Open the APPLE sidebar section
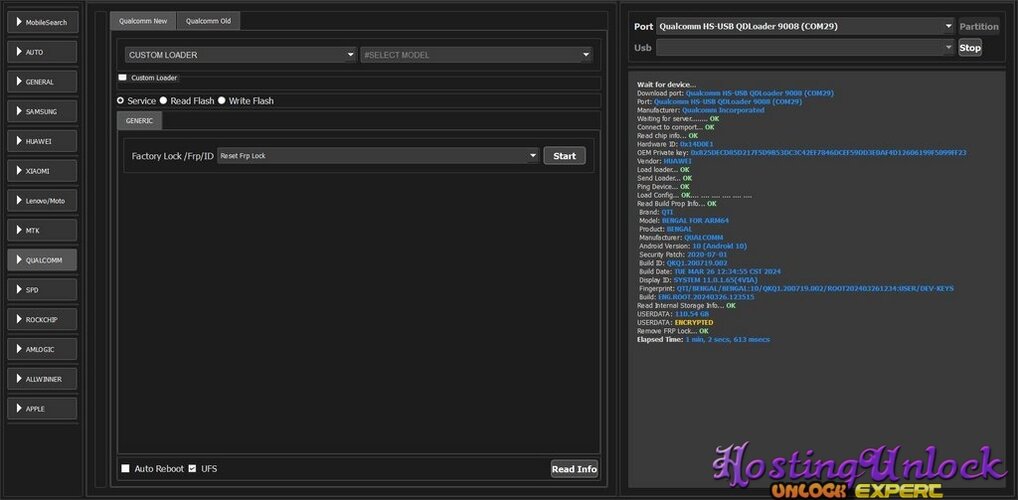The width and height of the screenshot is (1018, 500). (x=42, y=408)
